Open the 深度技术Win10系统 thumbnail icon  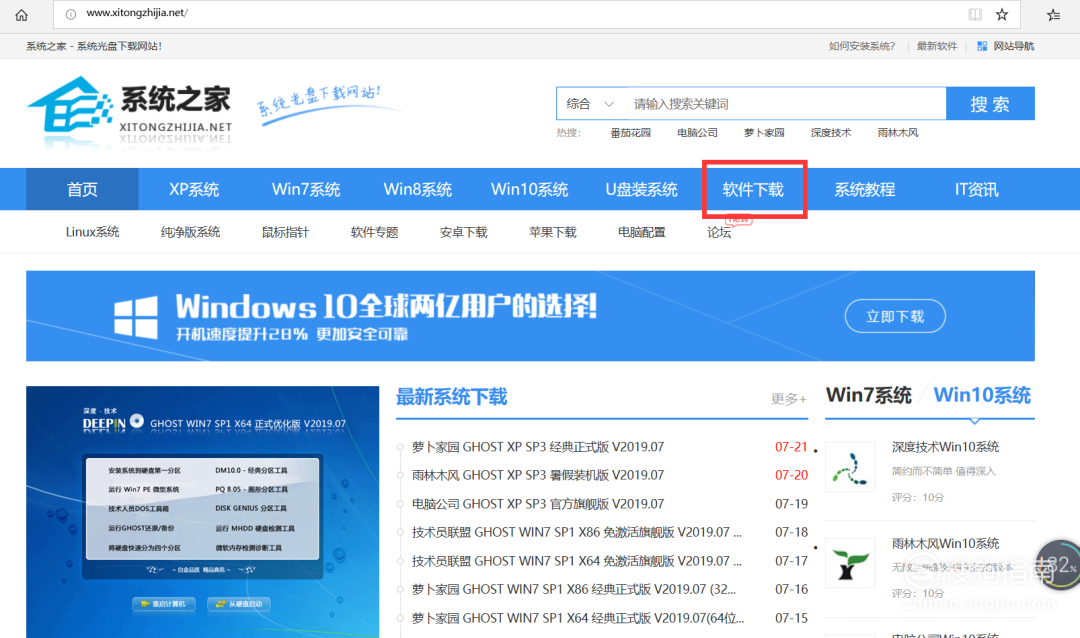click(850, 467)
